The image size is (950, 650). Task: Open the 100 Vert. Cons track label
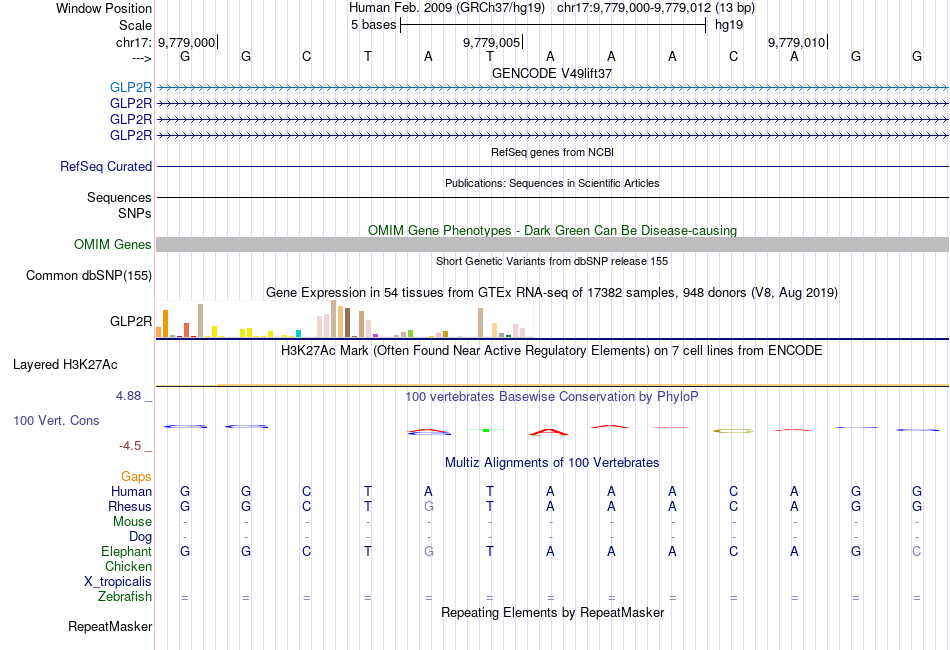click(56, 420)
